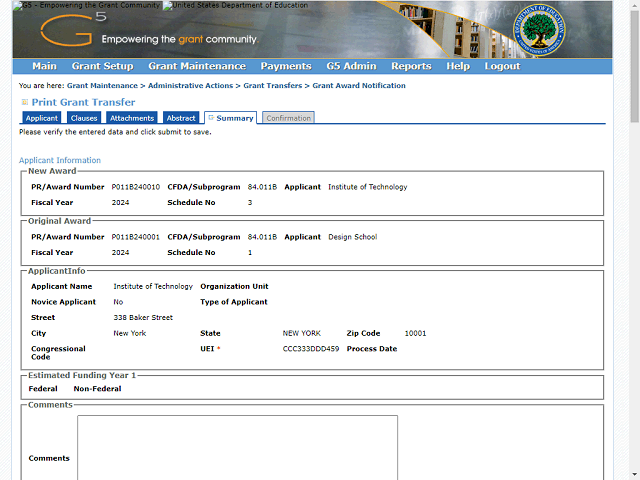Select the Confirmation tab
Viewport: 640px width, 480px height.
click(x=289, y=118)
